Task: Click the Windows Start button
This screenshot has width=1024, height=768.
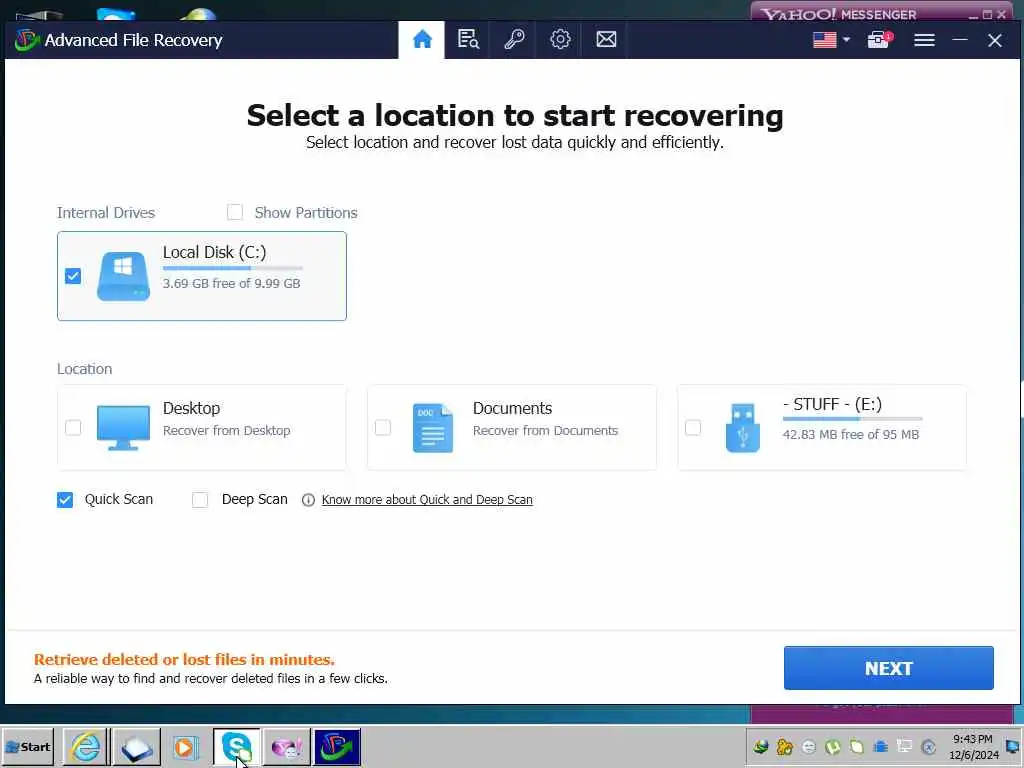Action: coord(28,746)
